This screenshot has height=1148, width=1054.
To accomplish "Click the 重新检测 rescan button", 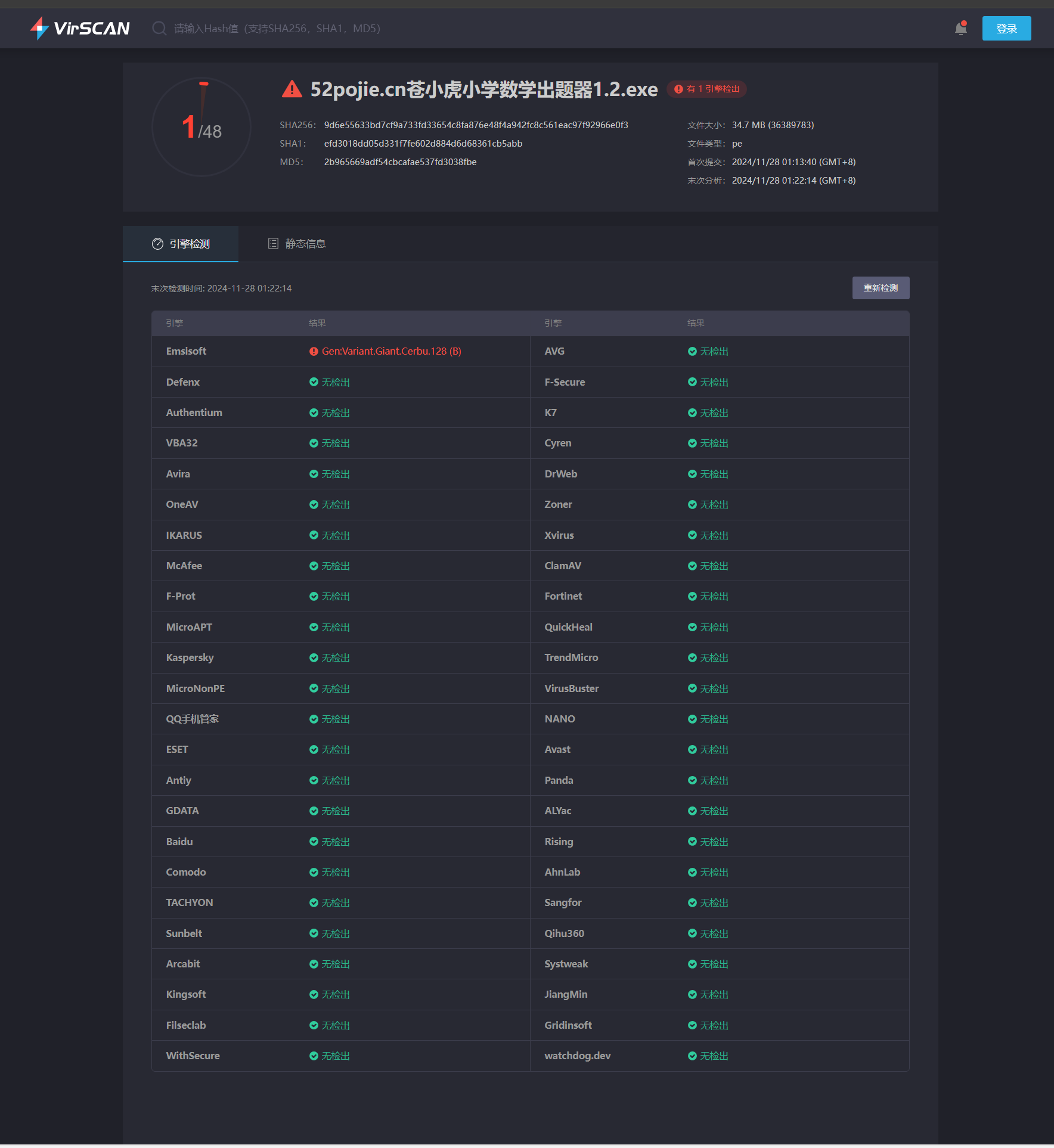I will [880, 288].
